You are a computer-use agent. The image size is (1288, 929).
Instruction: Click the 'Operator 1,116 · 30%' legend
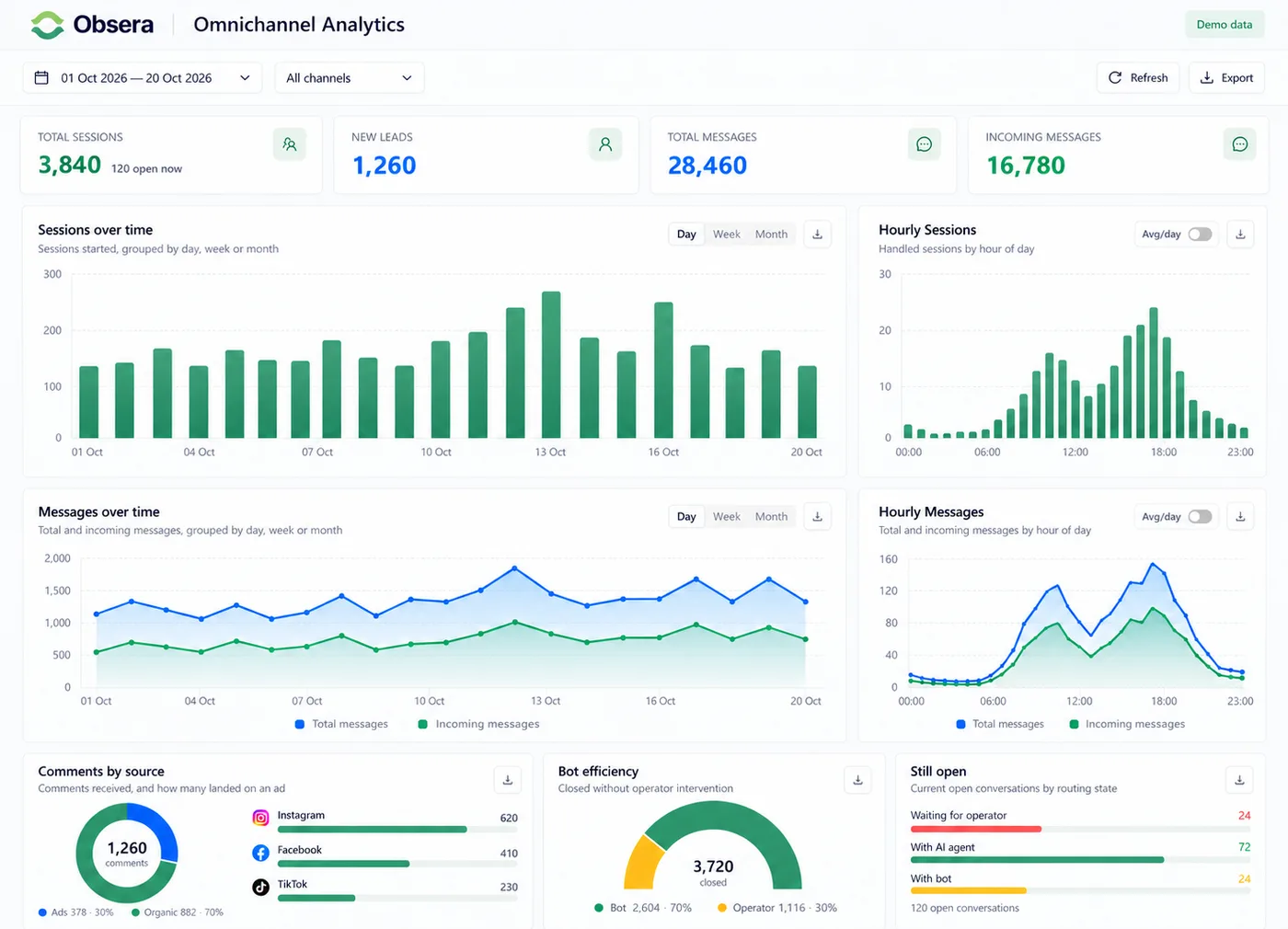tap(777, 908)
